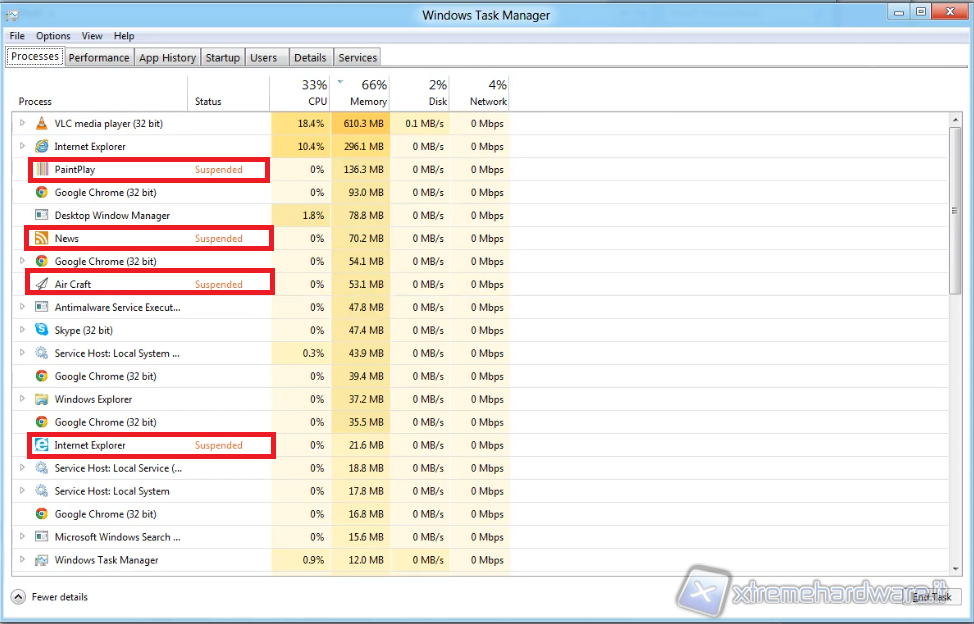974x624 pixels.
Task: Click the VLC media player cone icon
Action: (x=41, y=123)
